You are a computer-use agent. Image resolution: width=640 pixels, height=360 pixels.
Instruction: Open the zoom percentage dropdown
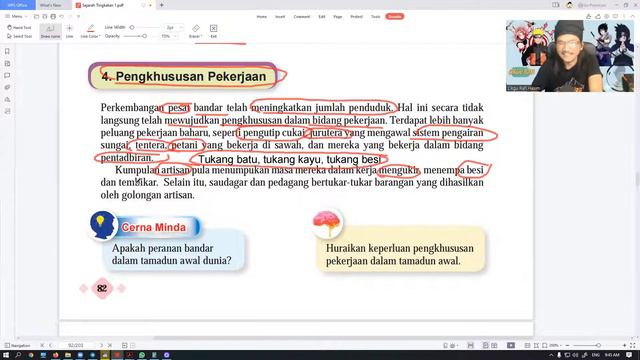pos(556,345)
